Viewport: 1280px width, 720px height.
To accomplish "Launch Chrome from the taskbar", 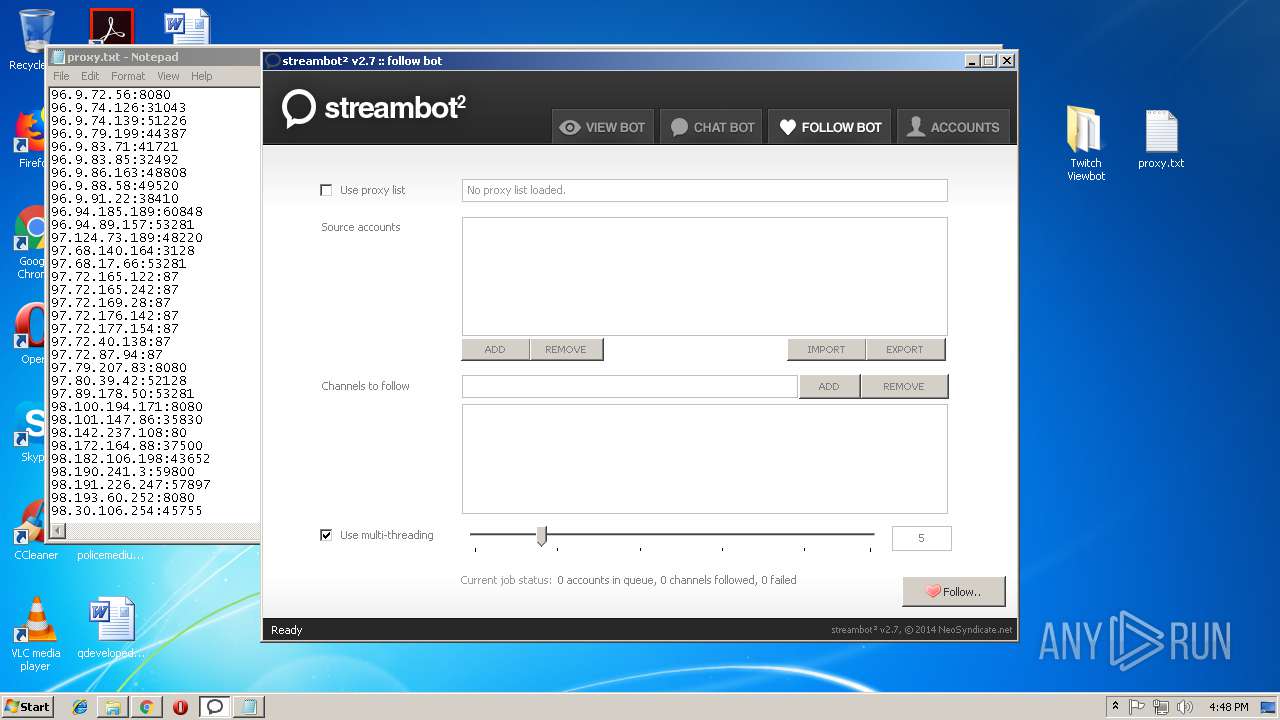I will (x=146, y=707).
